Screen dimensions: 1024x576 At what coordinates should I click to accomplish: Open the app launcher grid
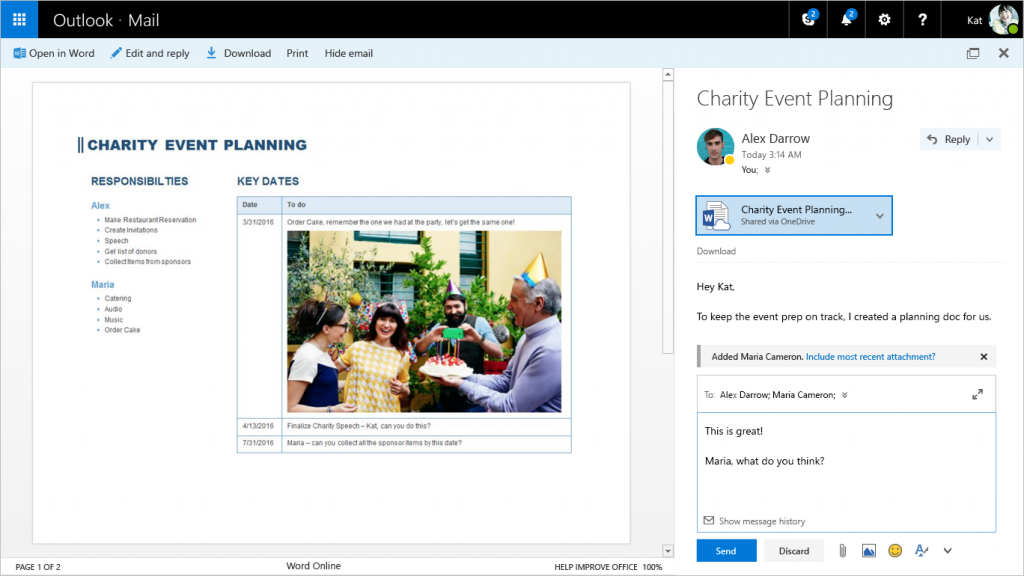pos(18,19)
